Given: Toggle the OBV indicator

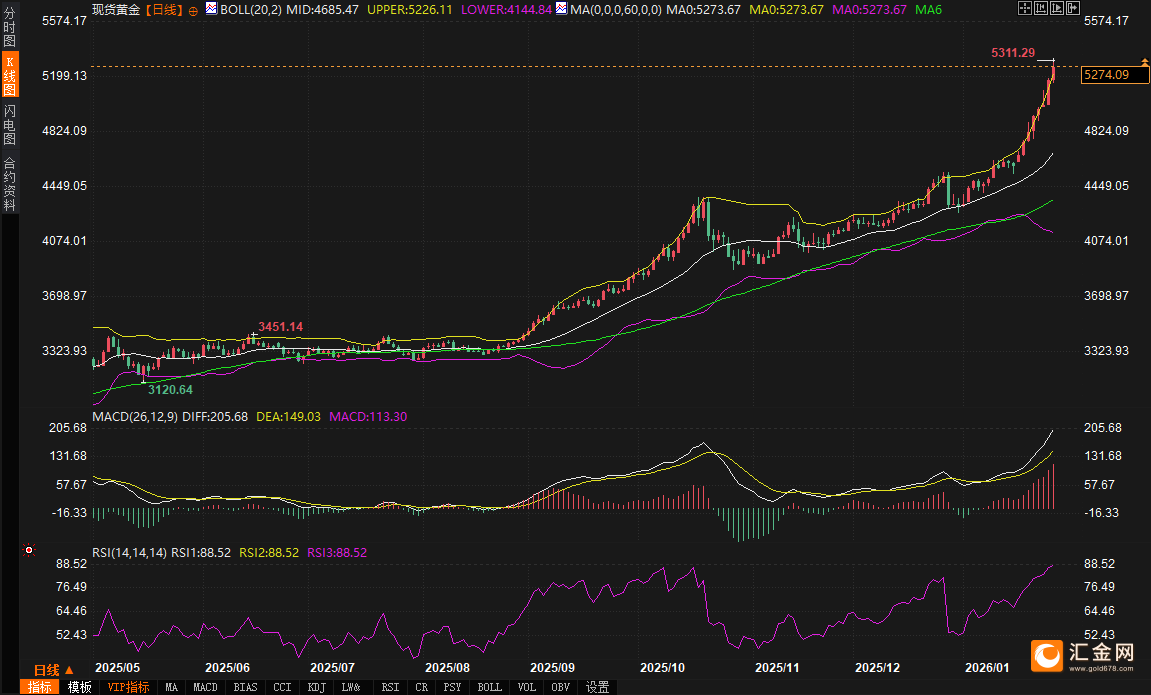Looking at the screenshot, I should (560, 687).
